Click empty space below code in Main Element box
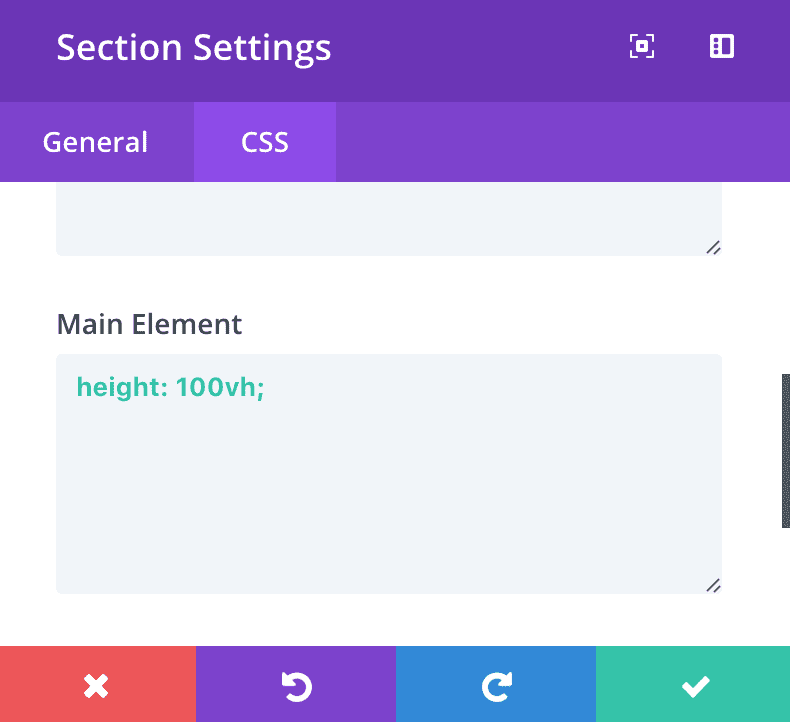 pyautogui.click(x=388, y=500)
